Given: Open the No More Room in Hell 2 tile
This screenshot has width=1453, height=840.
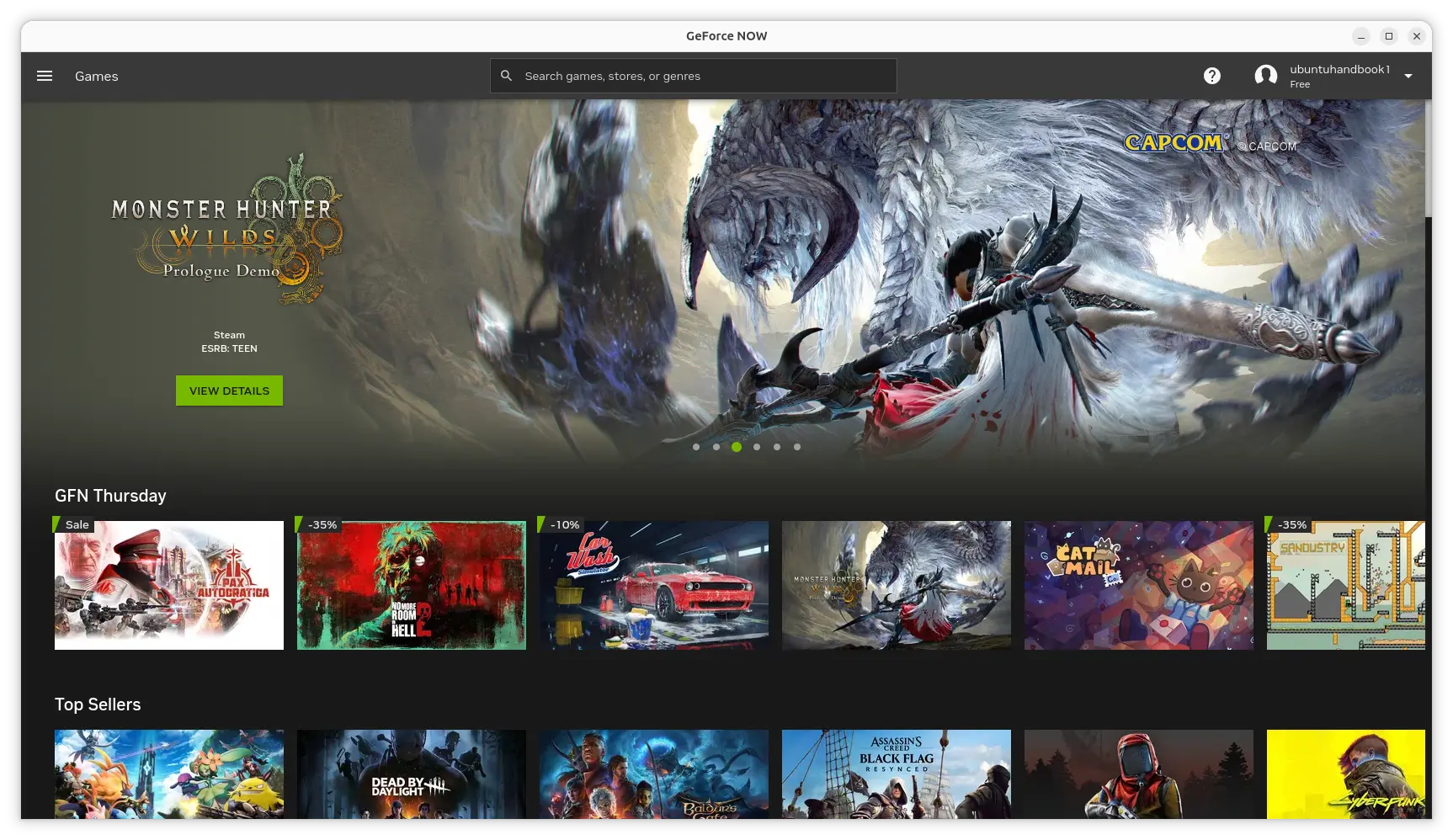Looking at the screenshot, I should point(412,585).
